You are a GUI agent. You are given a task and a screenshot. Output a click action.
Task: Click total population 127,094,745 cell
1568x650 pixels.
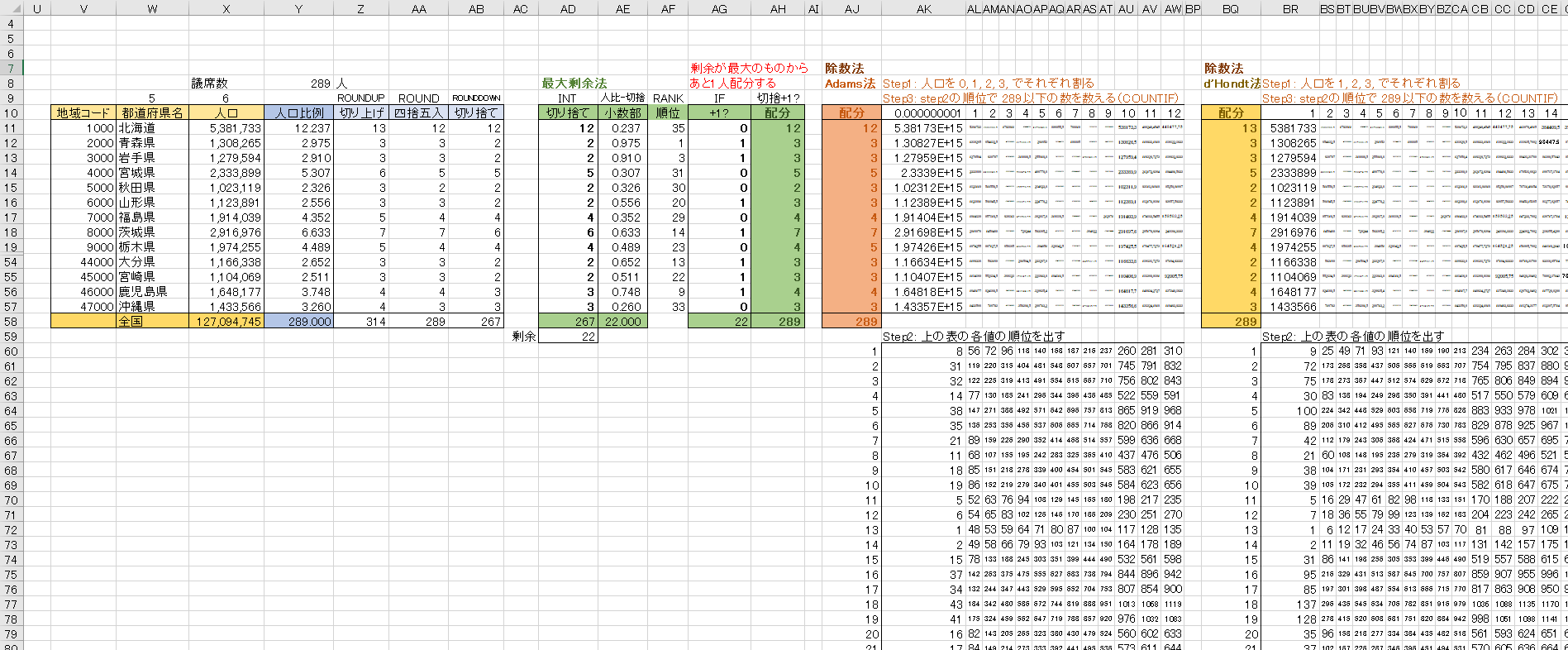(x=226, y=322)
